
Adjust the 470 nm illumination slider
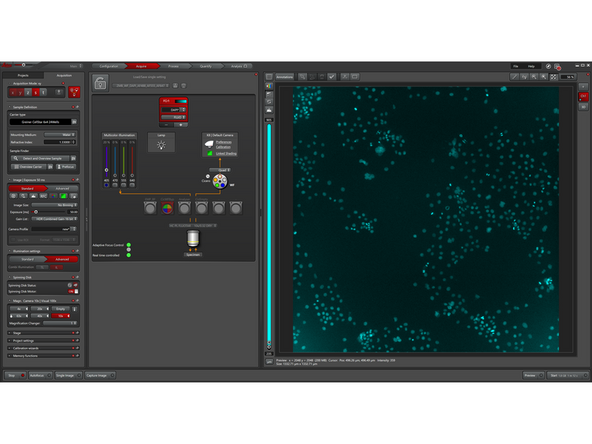[x=115, y=175]
